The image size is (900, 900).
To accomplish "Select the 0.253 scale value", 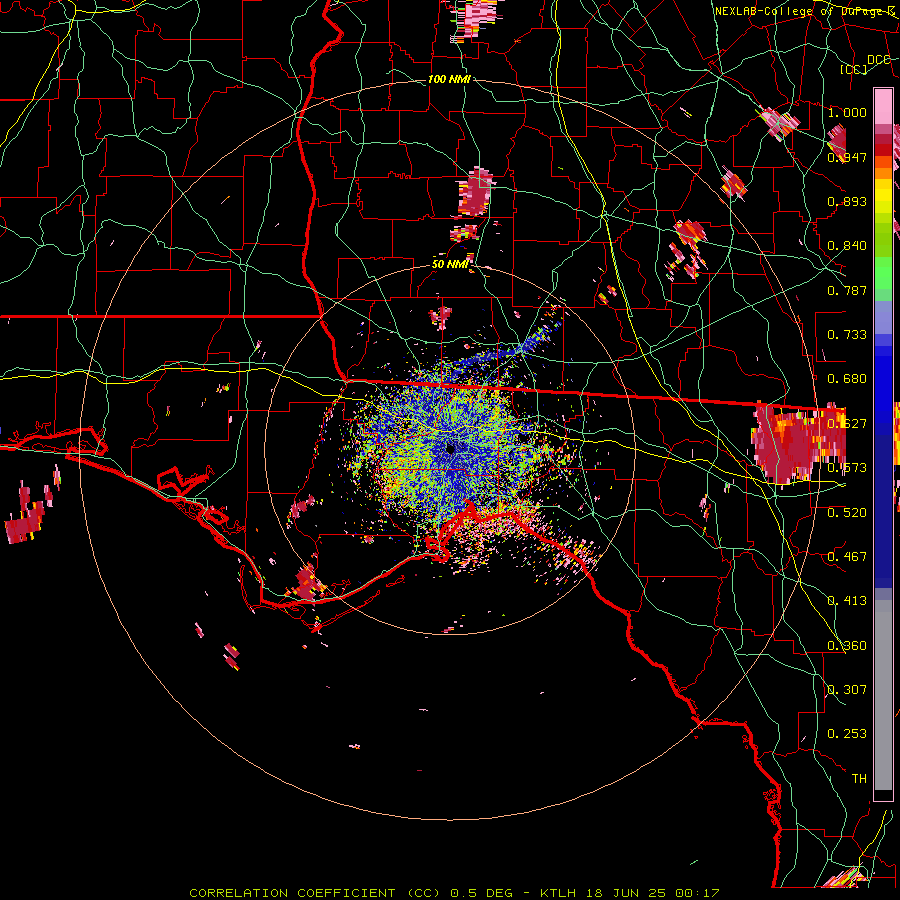I will pos(847,734).
